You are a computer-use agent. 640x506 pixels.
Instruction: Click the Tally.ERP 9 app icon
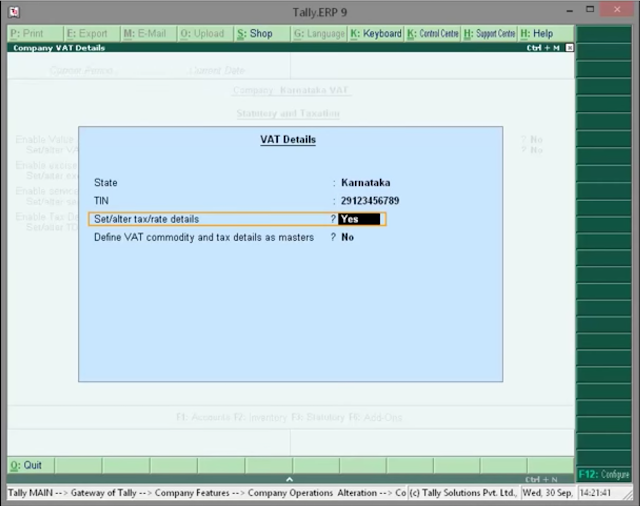coord(14,12)
